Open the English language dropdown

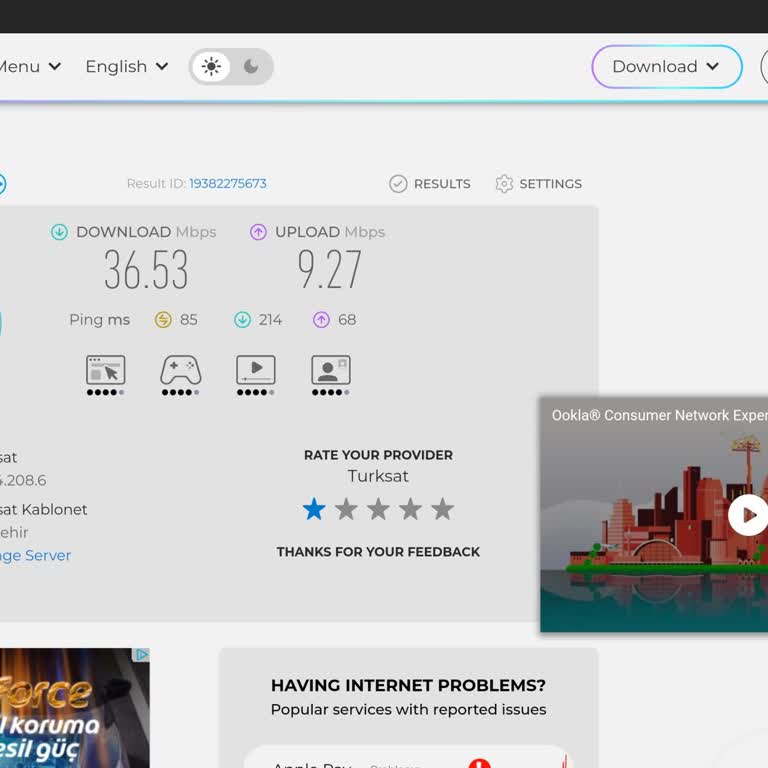coord(127,66)
